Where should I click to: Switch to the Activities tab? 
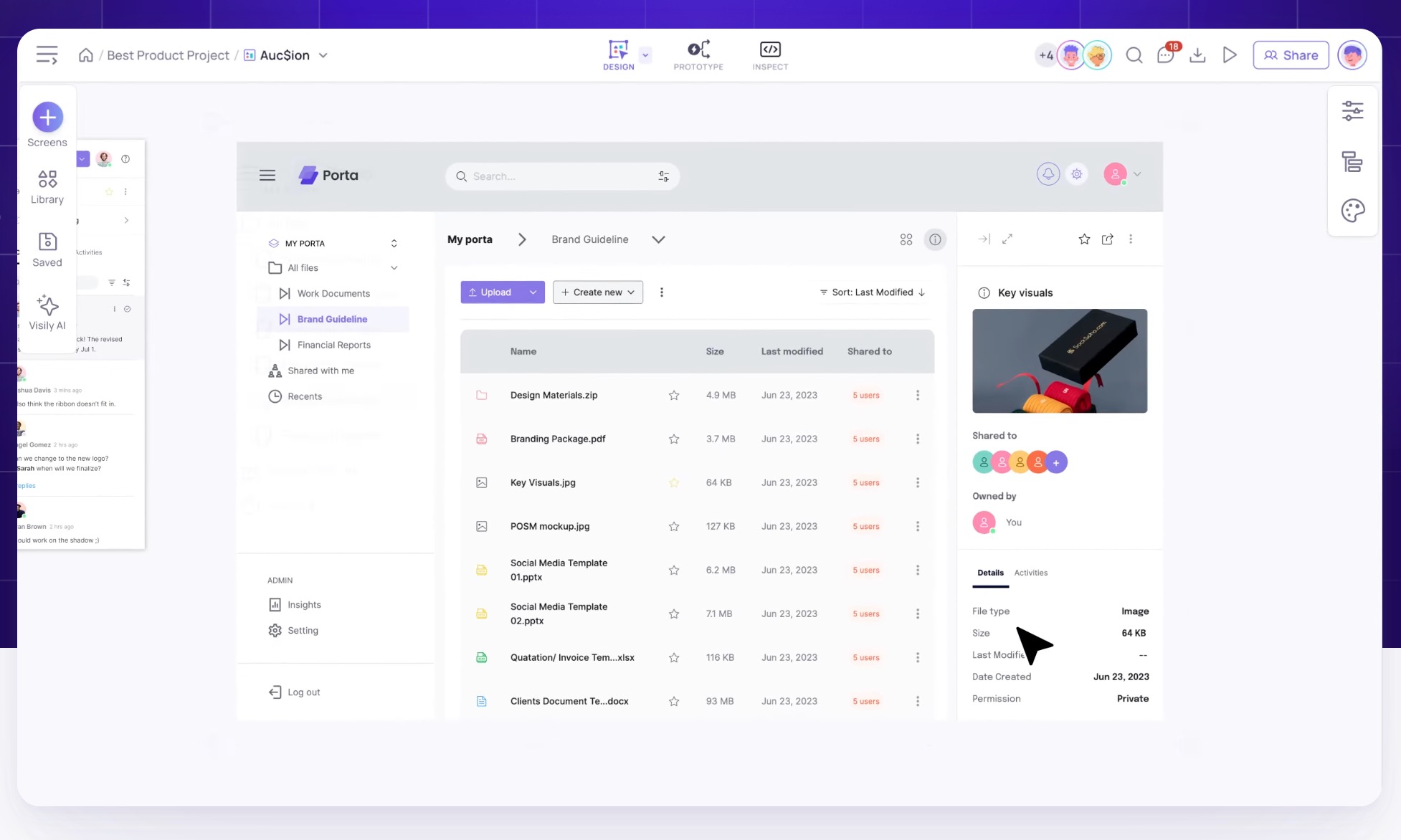pyautogui.click(x=1030, y=573)
